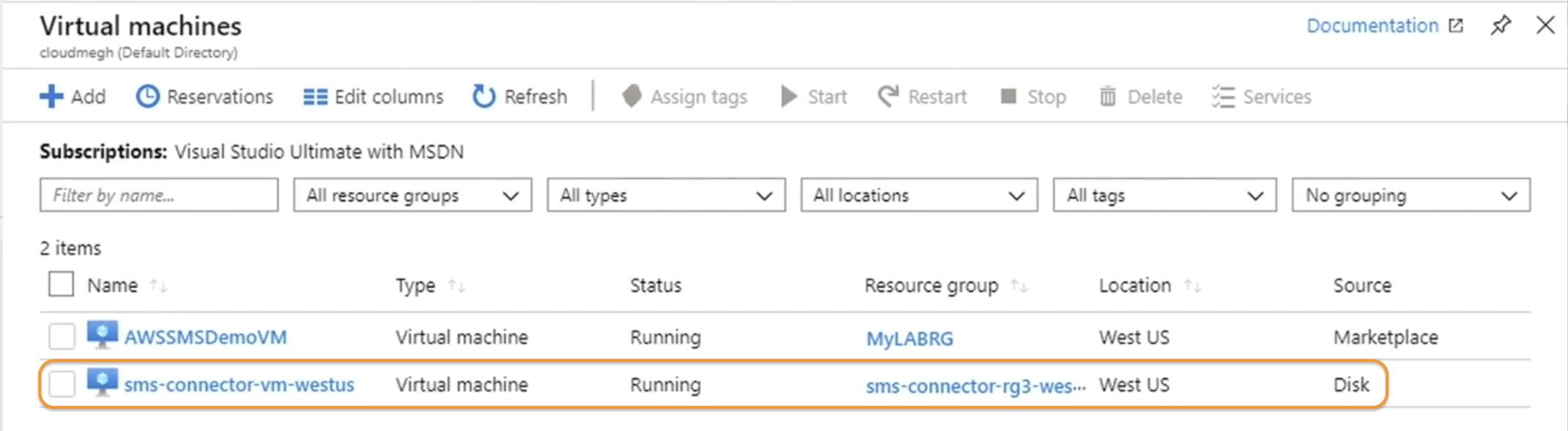Sort by Resource group column arrows

tap(1018, 286)
